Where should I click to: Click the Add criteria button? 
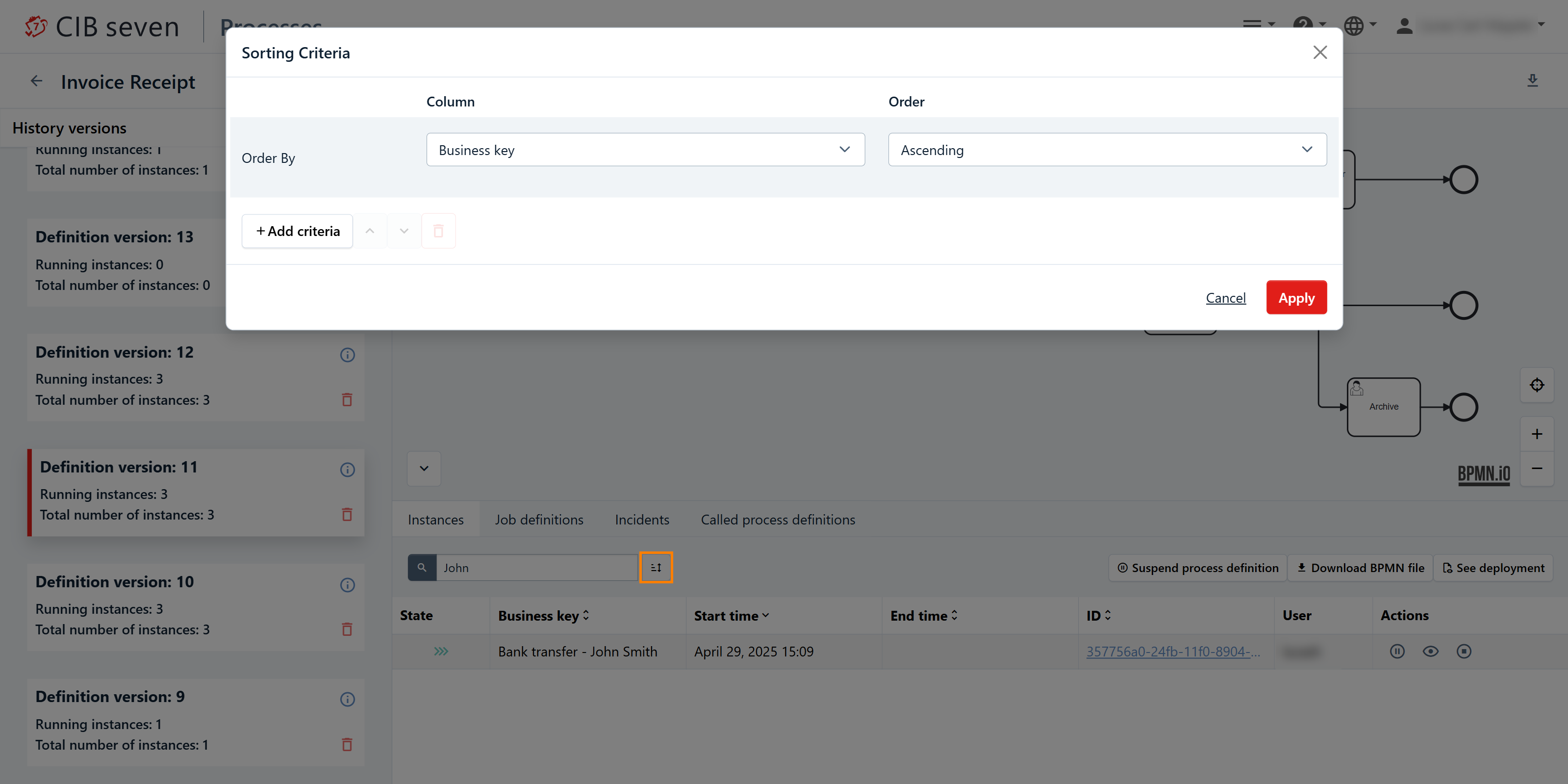[297, 231]
